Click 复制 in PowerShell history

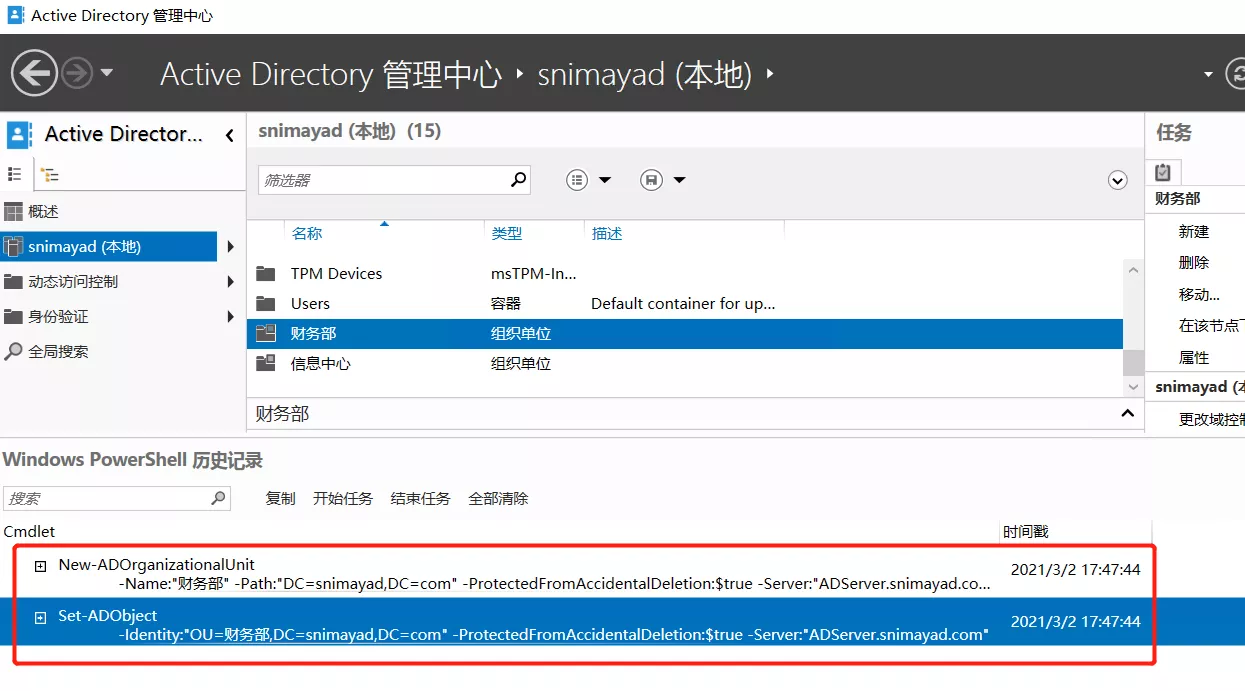click(280, 498)
